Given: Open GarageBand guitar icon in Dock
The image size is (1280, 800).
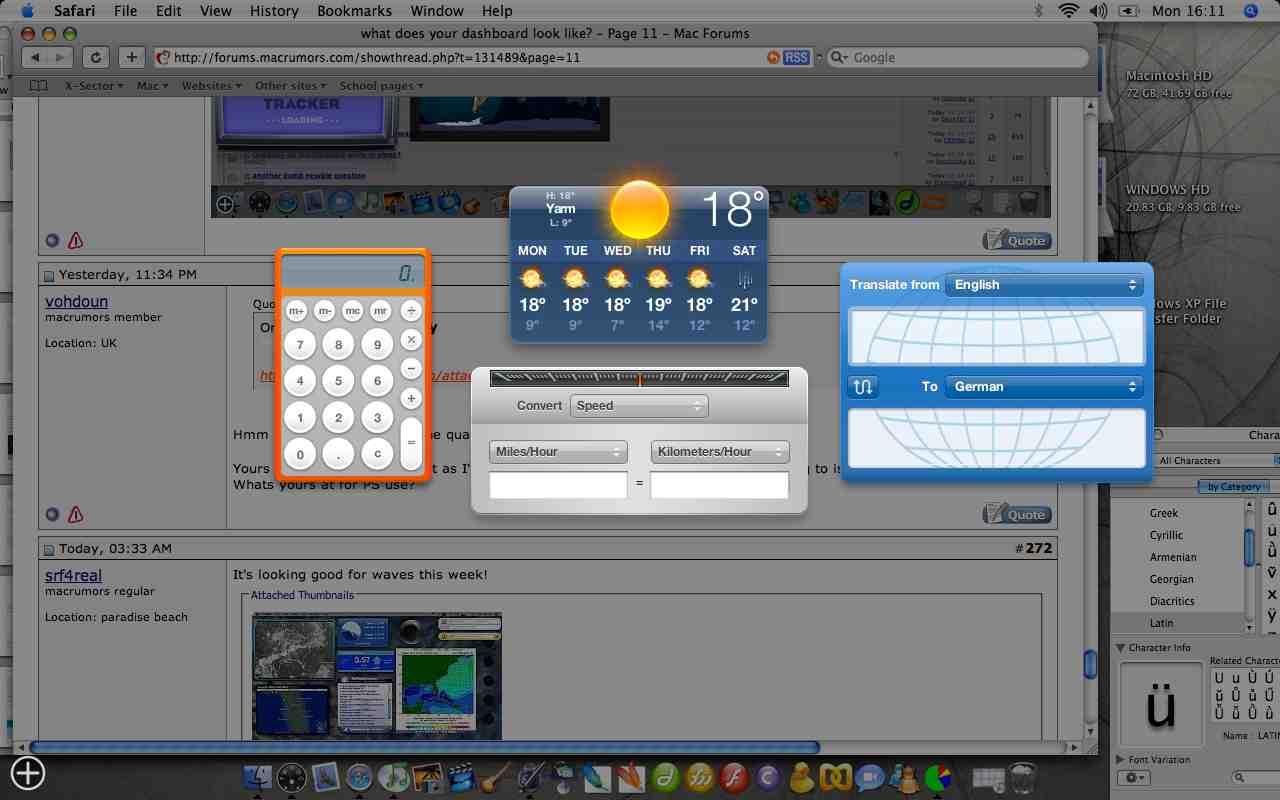Looking at the screenshot, I should [496, 777].
